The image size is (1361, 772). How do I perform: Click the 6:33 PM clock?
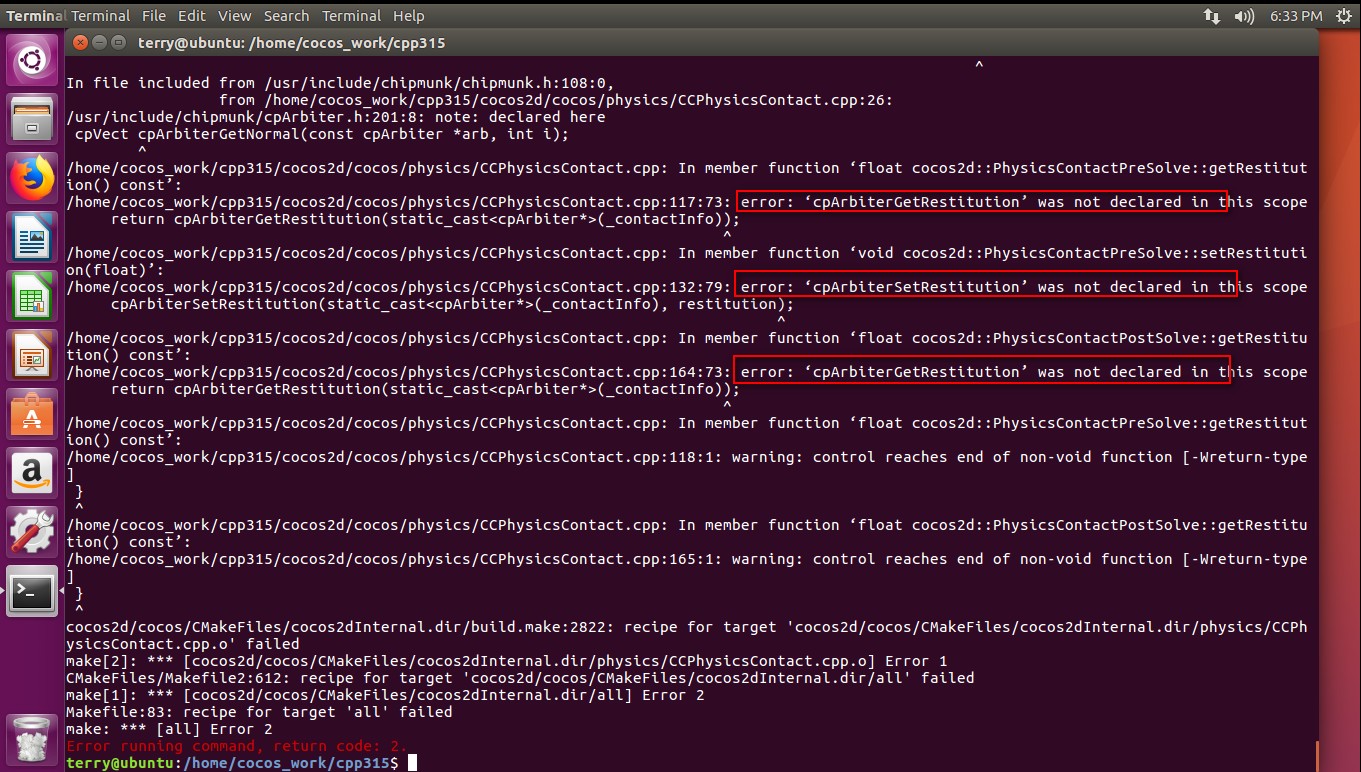coord(1296,16)
